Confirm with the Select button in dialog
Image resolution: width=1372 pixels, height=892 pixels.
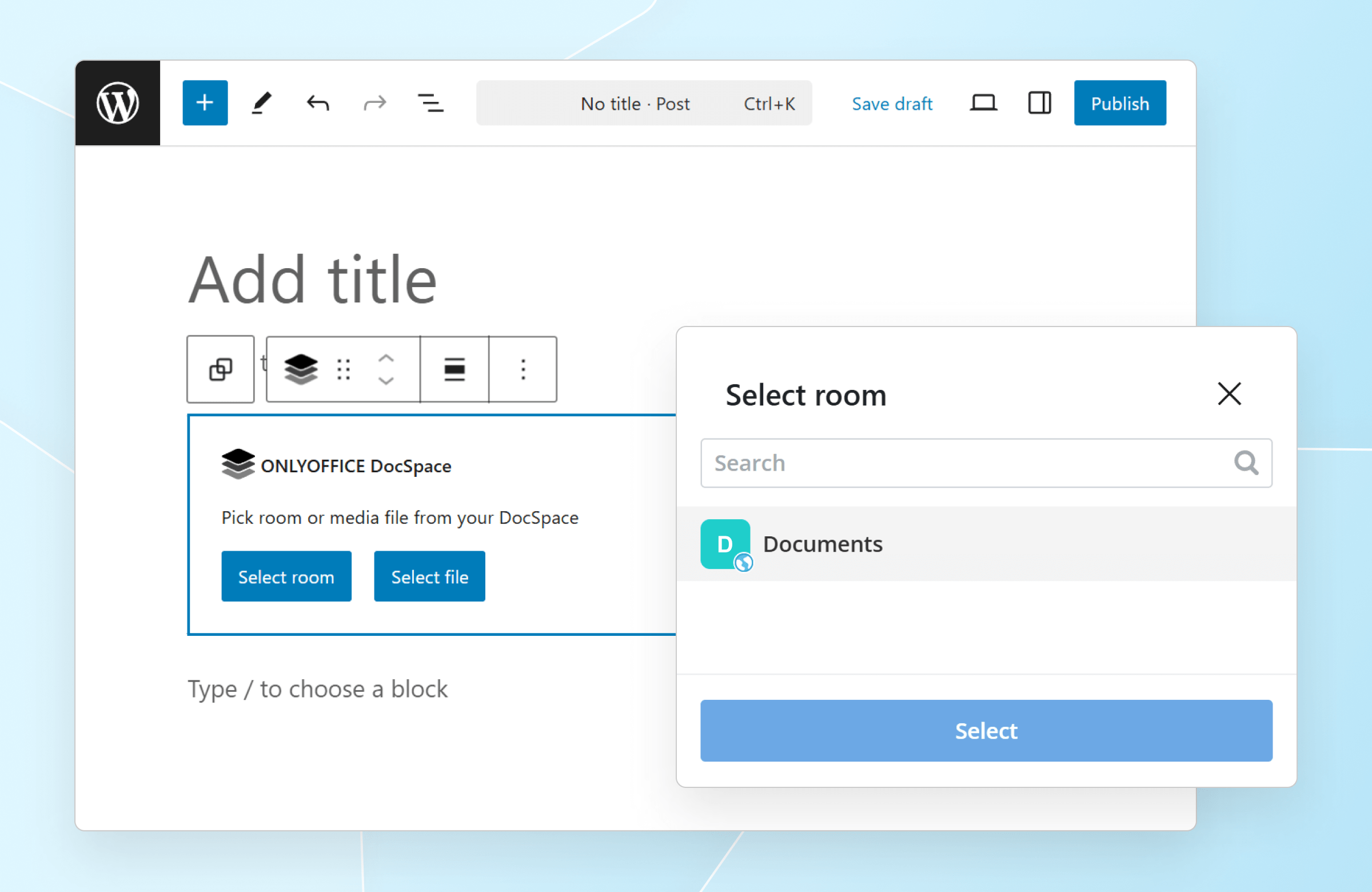986,731
